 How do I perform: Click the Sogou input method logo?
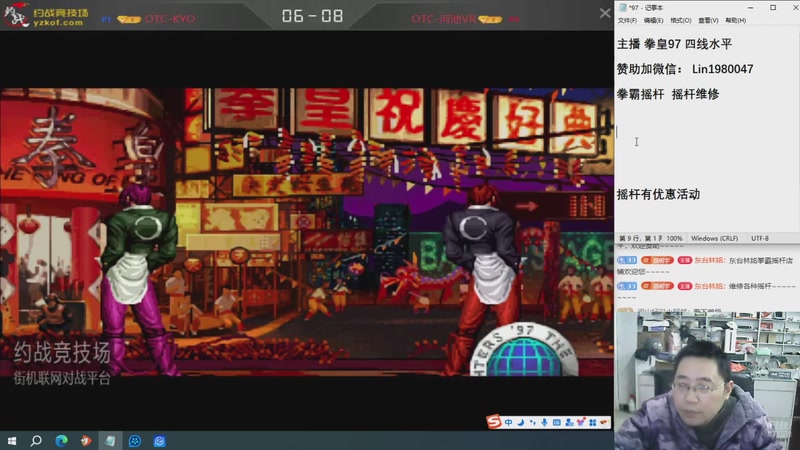coord(493,421)
